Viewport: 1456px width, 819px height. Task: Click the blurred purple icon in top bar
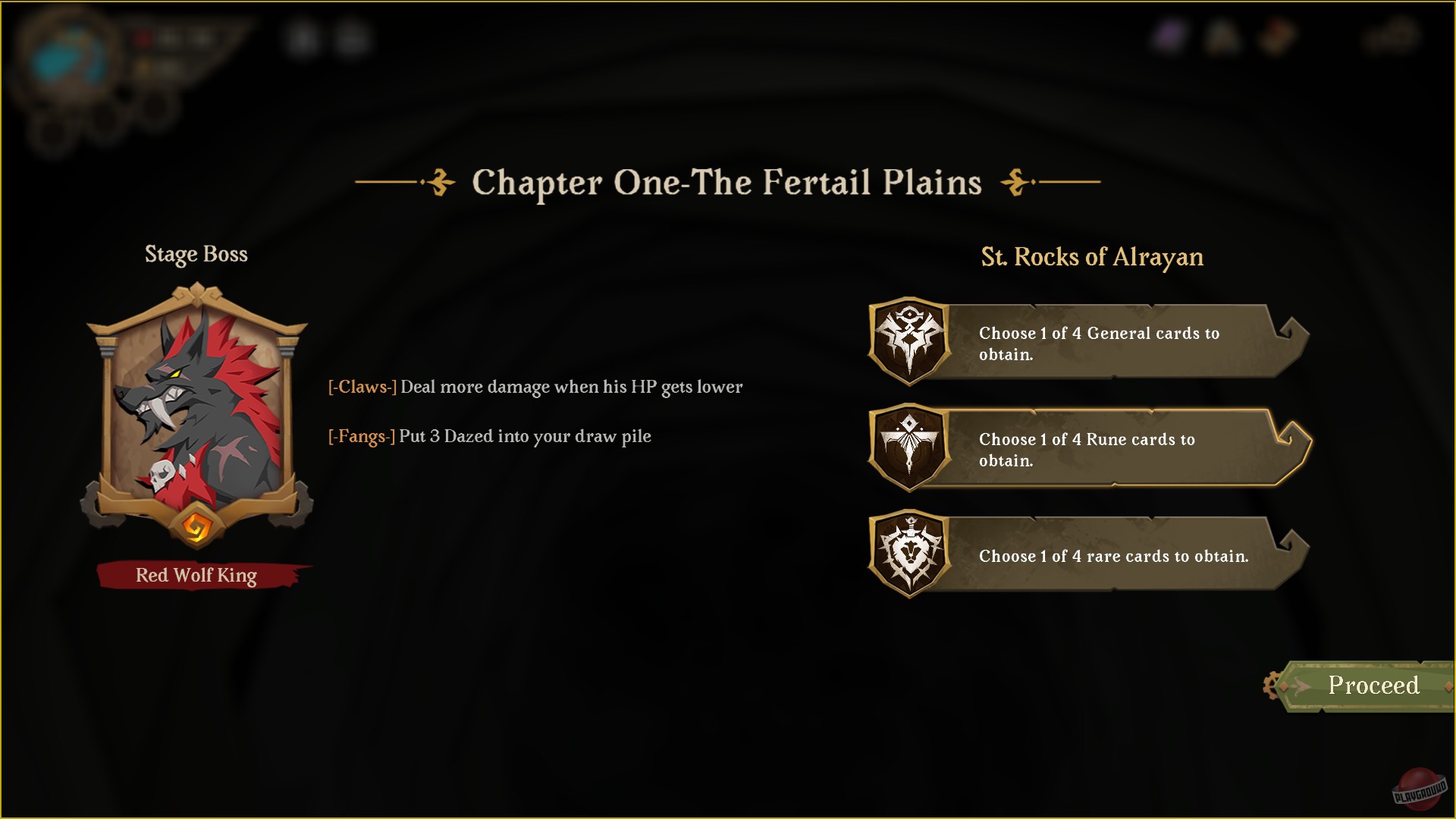coord(1169,36)
